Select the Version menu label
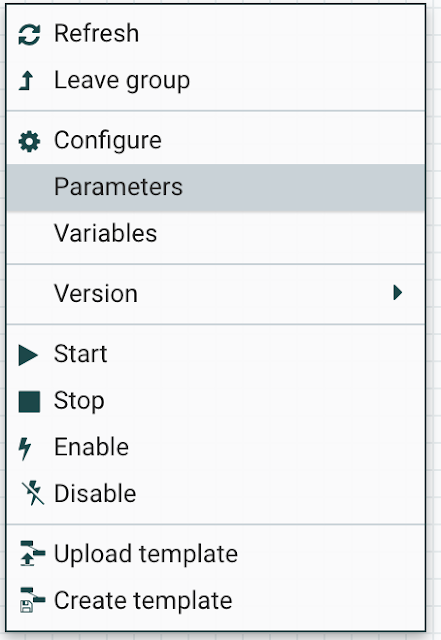This screenshot has width=441, height=640. coord(96,293)
